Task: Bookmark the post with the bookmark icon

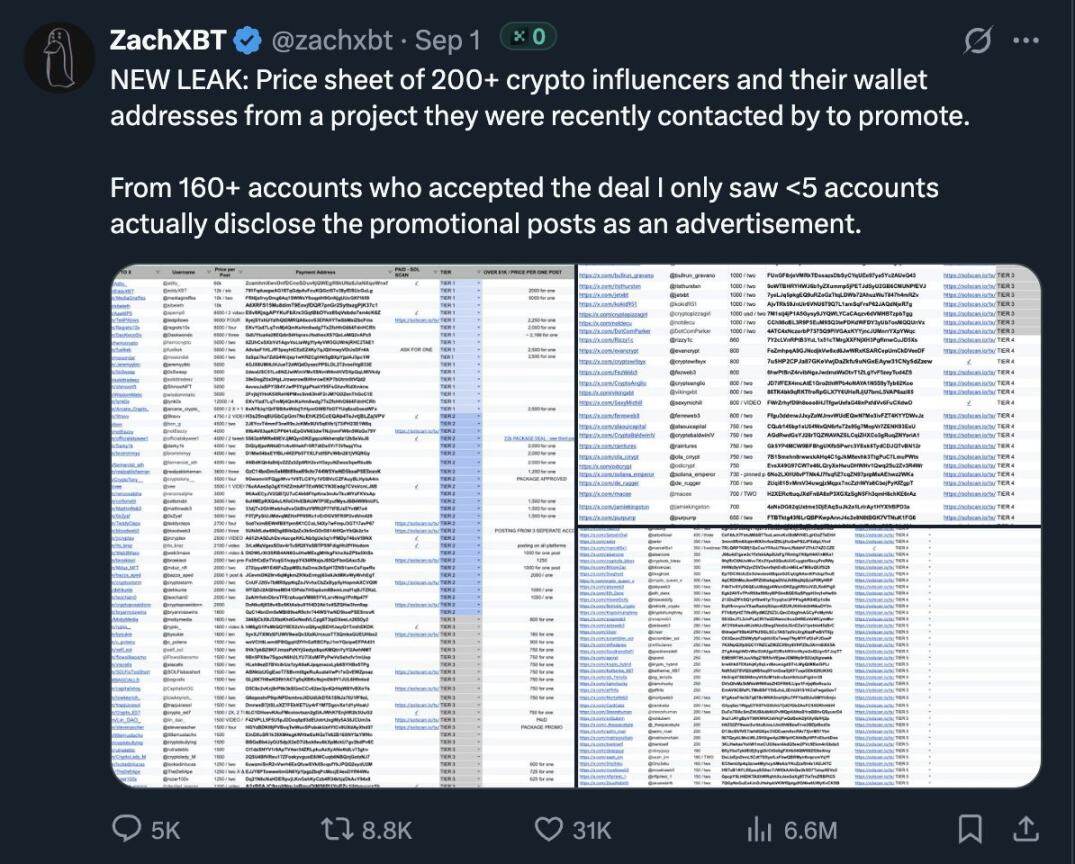Action: pos(969,829)
